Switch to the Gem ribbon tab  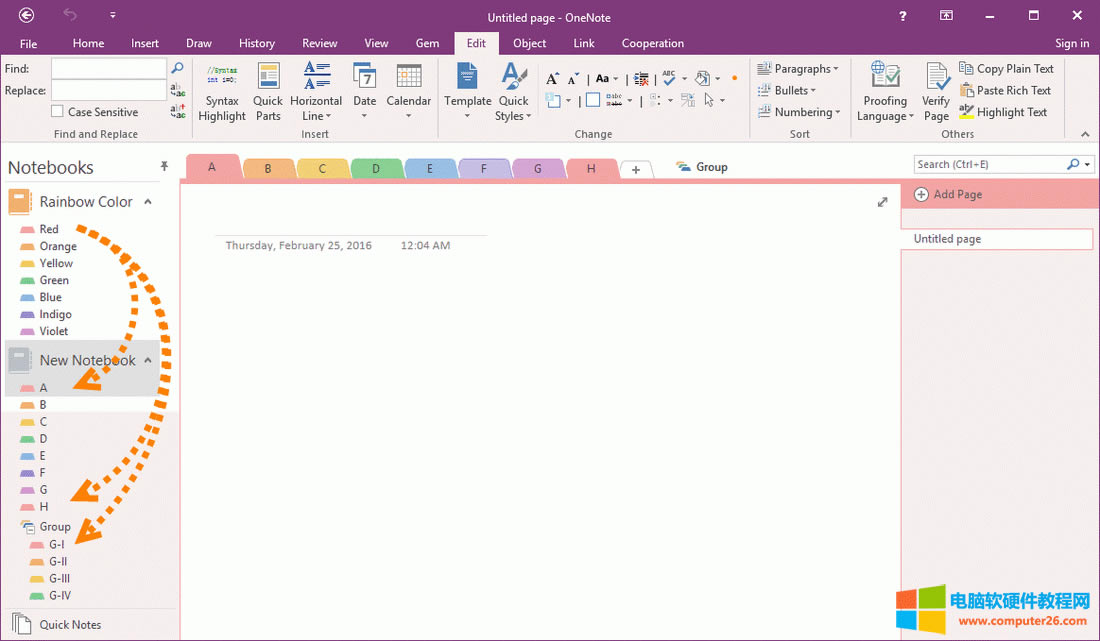(x=427, y=43)
